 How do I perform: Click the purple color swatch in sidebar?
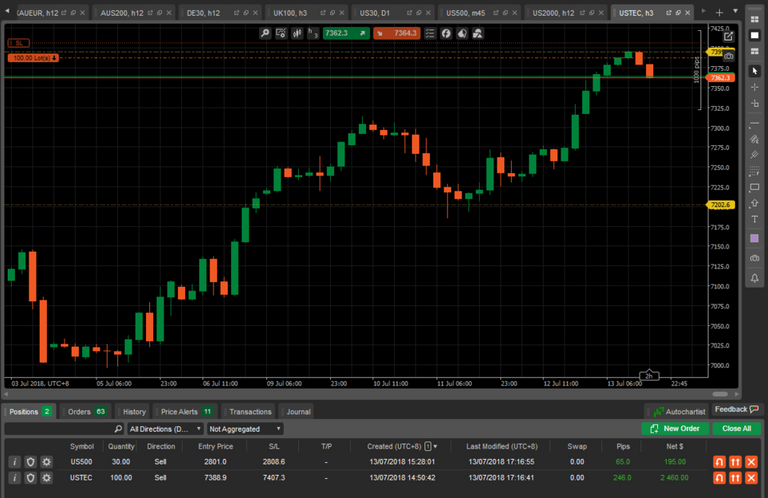pyautogui.click(x=755, y=238)
